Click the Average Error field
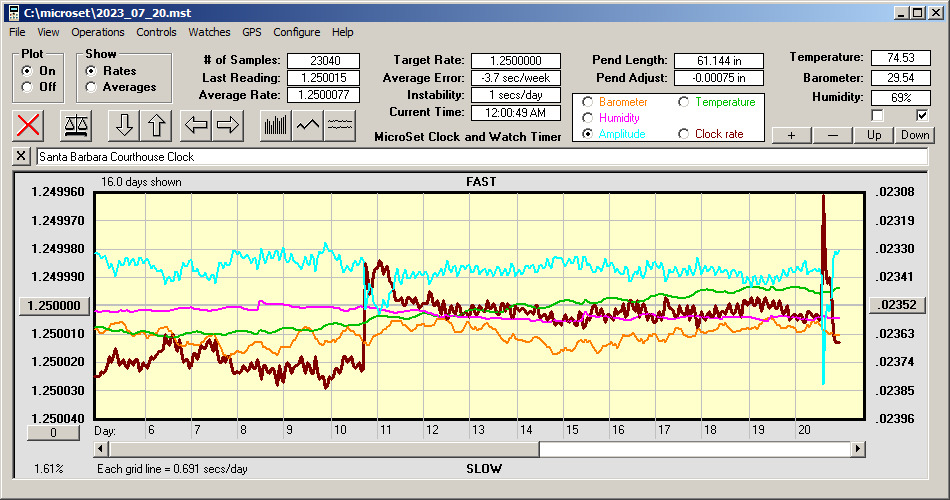This screenshot has width=950, height=500. pos(516,78)
